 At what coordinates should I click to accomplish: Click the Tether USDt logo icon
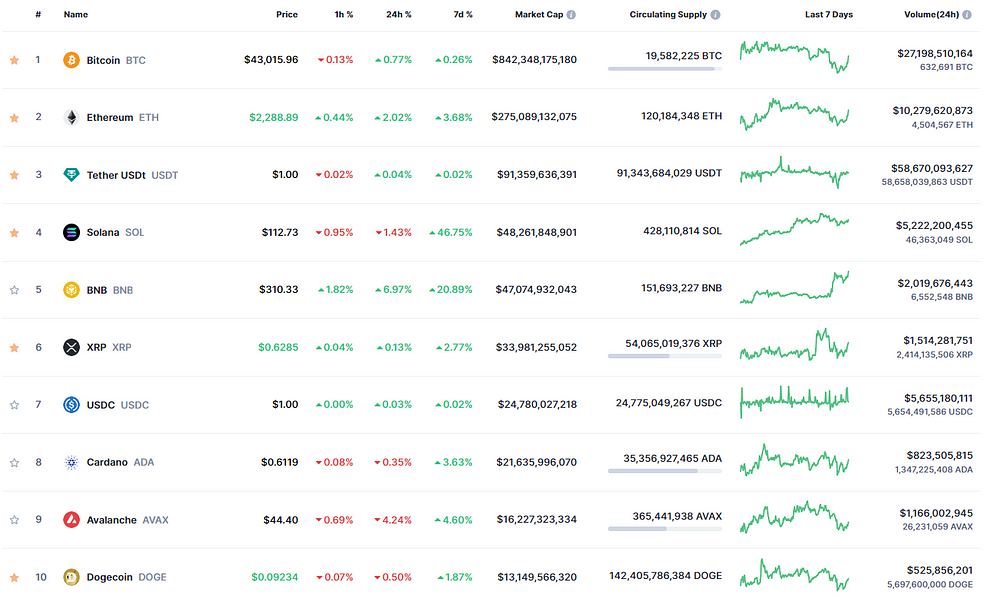pos(71,175)
